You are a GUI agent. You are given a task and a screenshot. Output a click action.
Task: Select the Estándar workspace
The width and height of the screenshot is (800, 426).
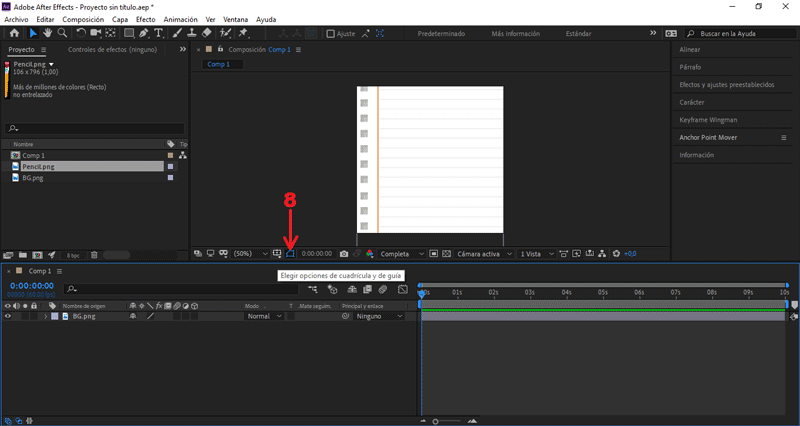click(579, 34)
